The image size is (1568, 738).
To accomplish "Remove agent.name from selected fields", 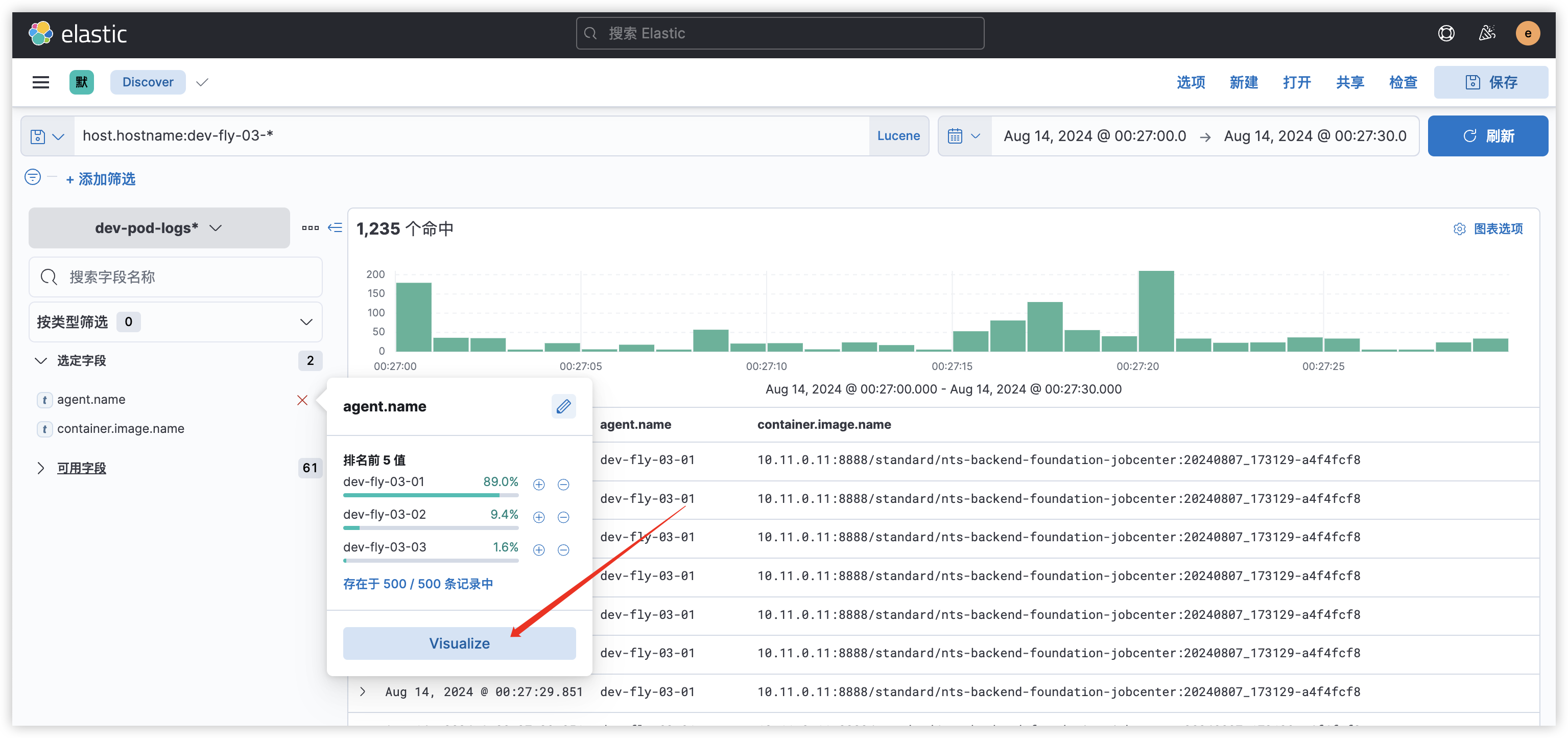I will click(x=302, y=400).
